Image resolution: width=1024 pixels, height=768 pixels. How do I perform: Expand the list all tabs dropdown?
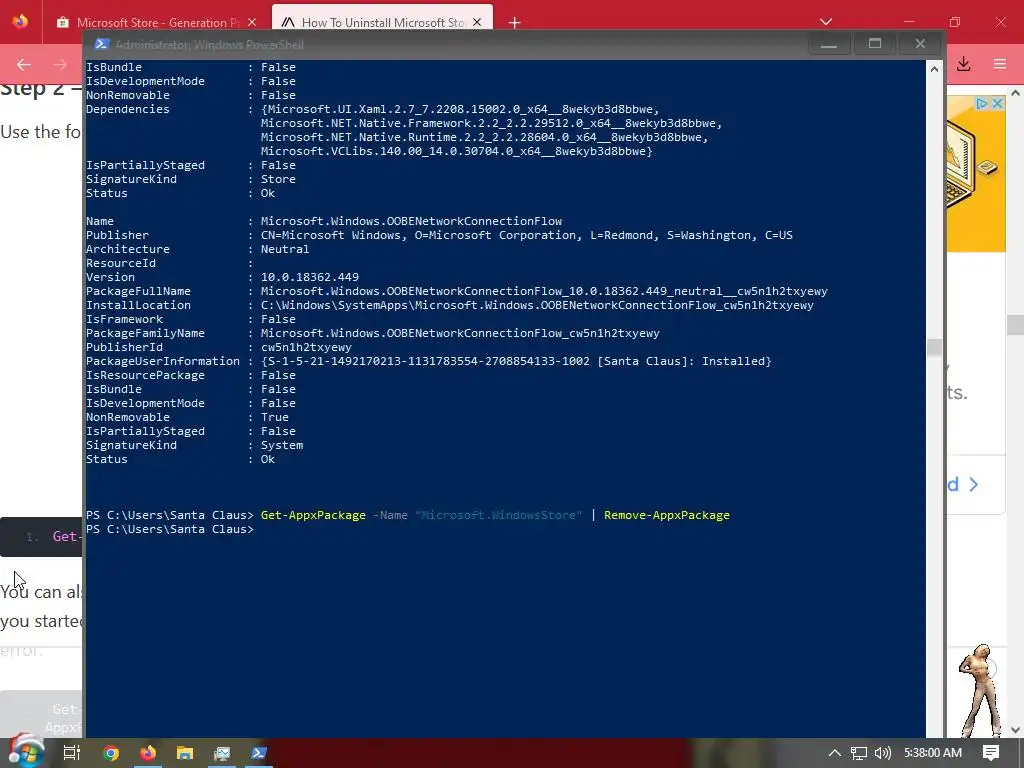tap(826, 22)
